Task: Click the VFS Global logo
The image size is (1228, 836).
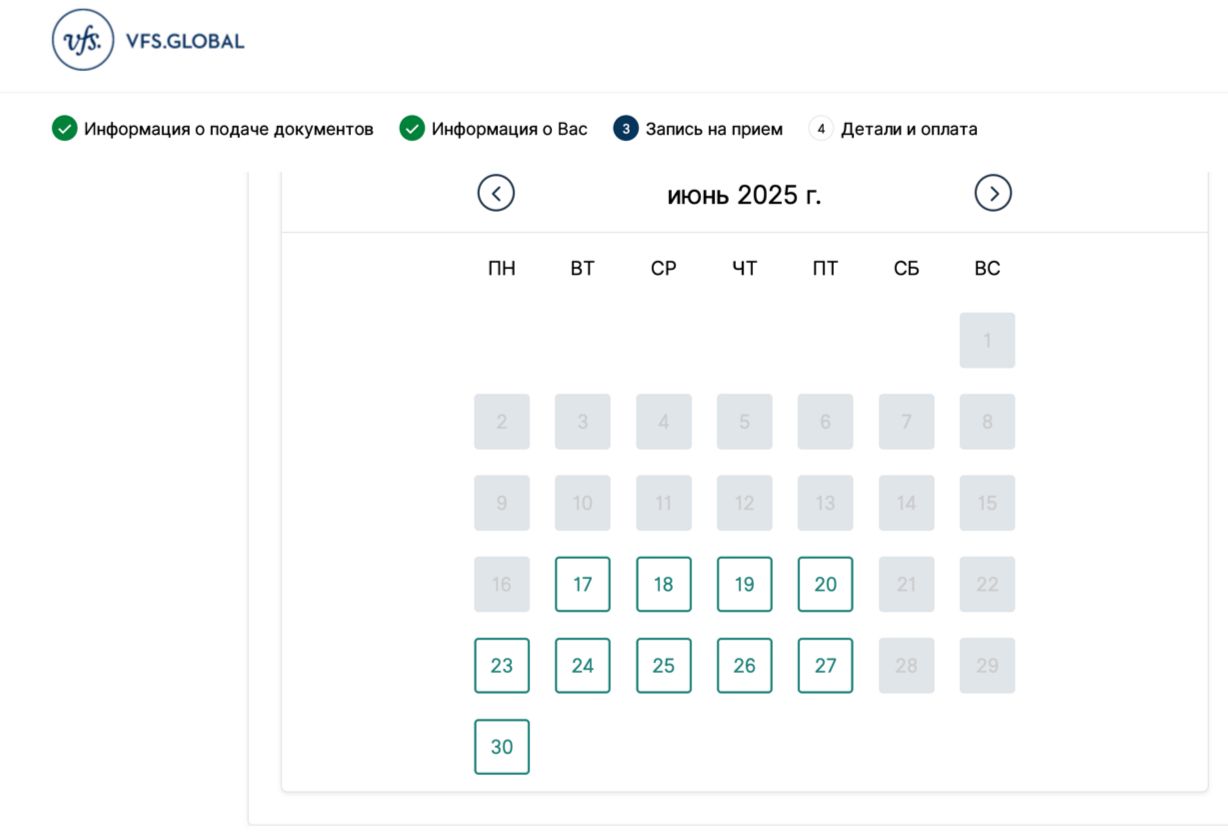Action: [148, 41]
